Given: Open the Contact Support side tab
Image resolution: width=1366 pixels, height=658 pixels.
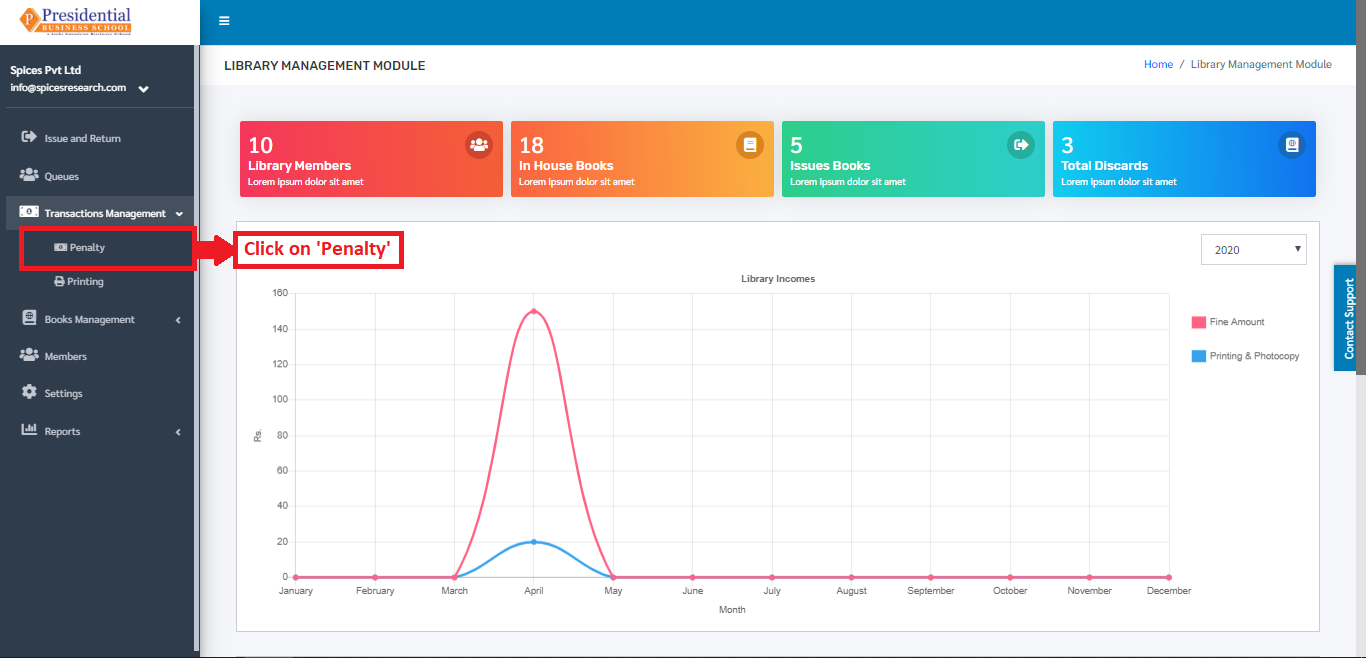Looking at the screenshot, I should [1349, 318].
